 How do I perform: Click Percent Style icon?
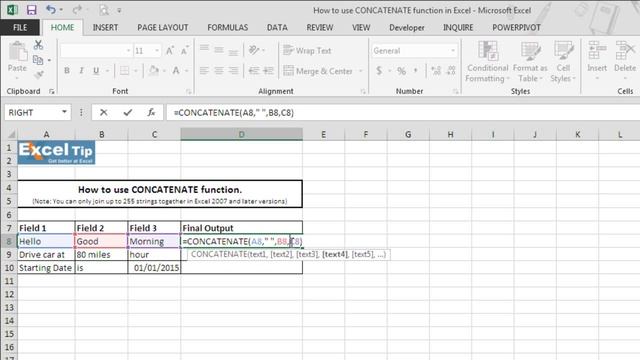click(x=402, y=71)
